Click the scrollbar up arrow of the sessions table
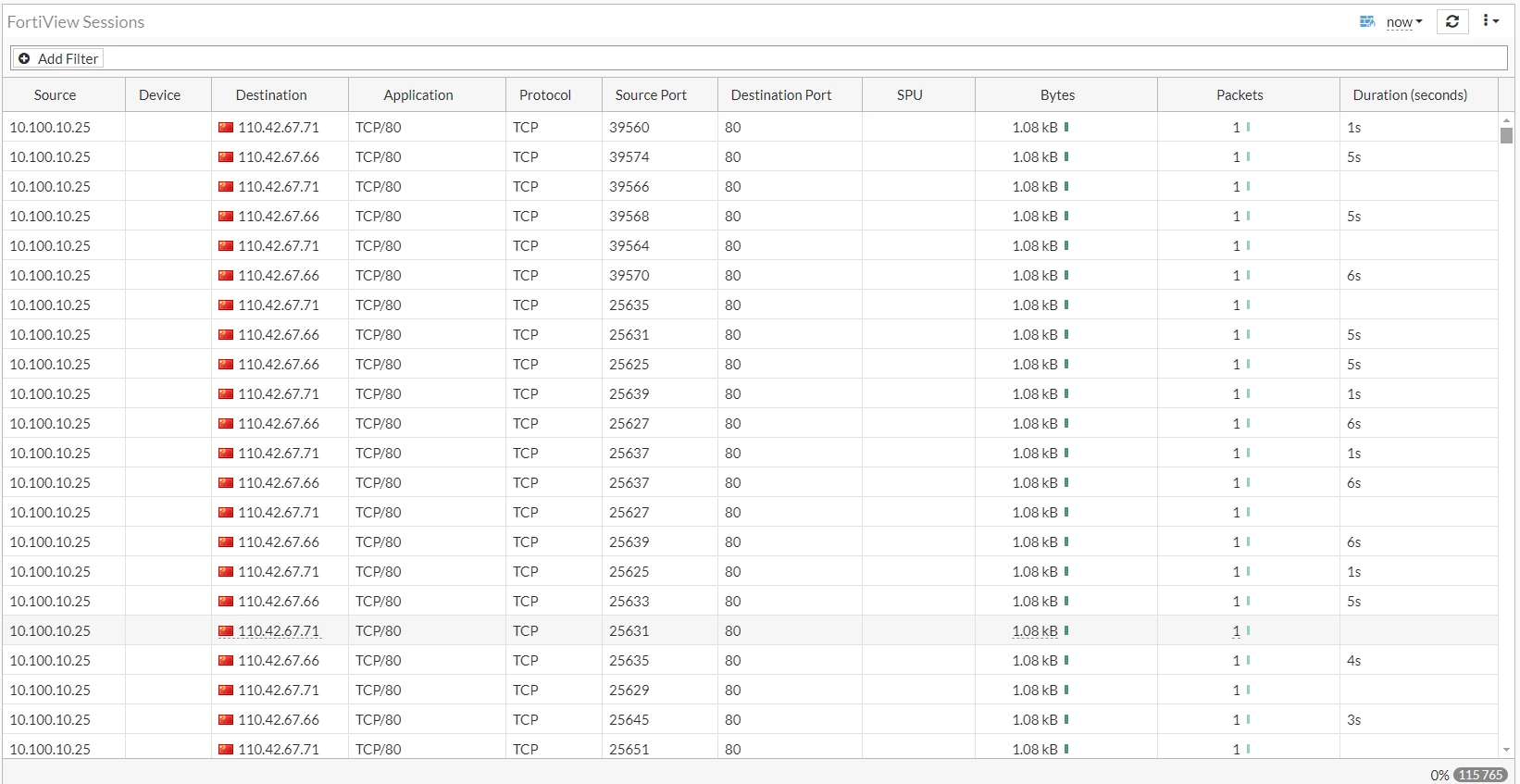The image size is (1520, 784). pos(1506,120)
